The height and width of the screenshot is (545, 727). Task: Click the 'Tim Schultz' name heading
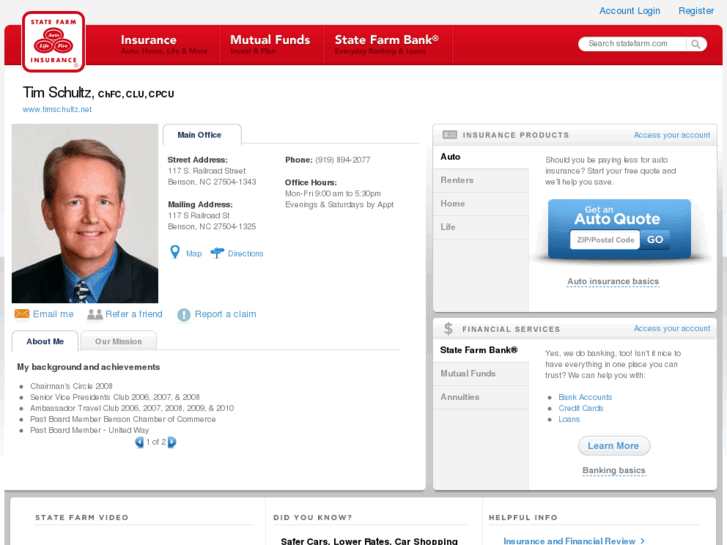(x=57, y=93)
